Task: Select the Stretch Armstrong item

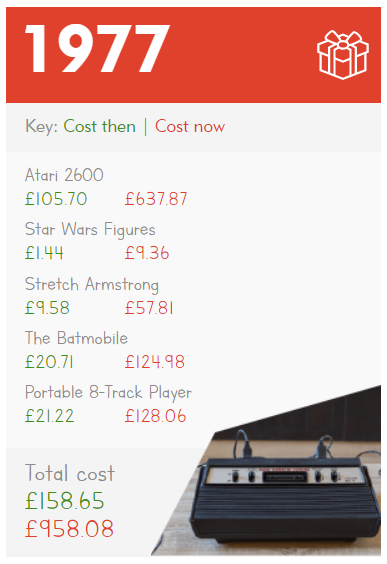Action: [x=92, y=285]
